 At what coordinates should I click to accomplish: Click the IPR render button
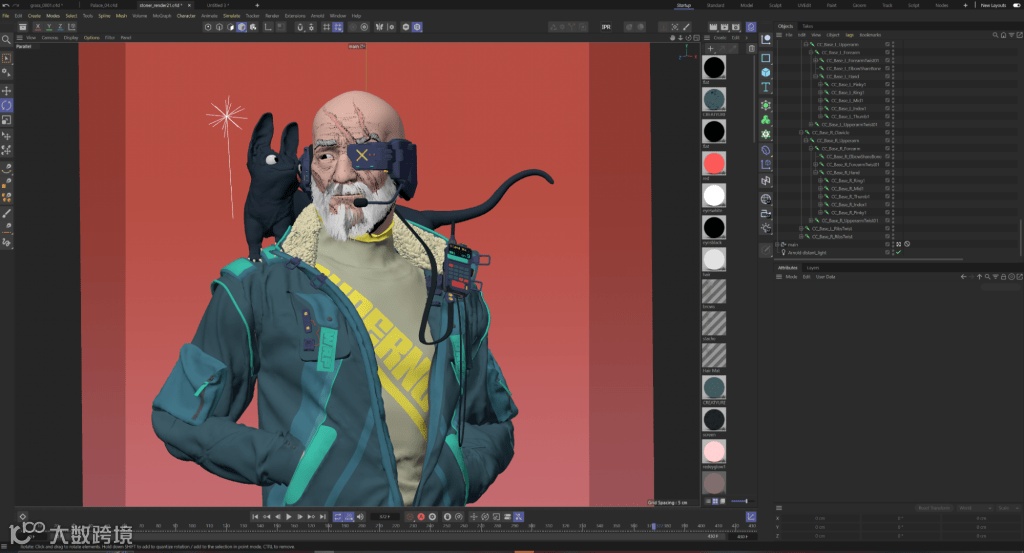coord(606,27)
